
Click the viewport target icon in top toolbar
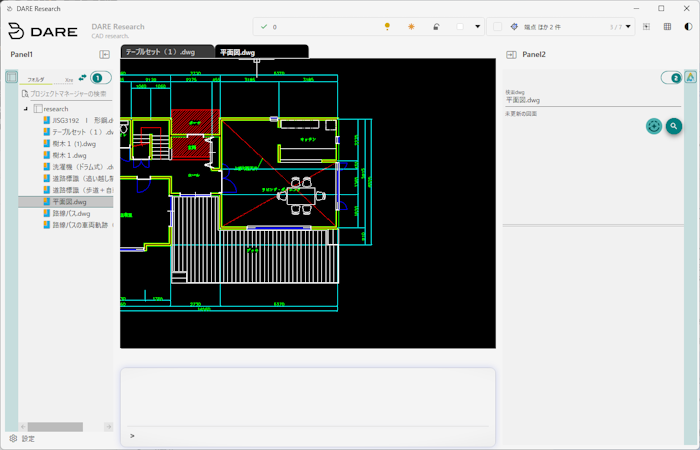pos(646,27)
